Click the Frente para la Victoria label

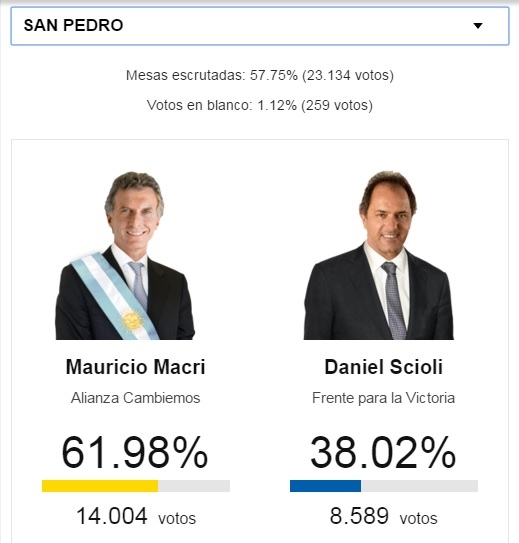pos(383,398)
